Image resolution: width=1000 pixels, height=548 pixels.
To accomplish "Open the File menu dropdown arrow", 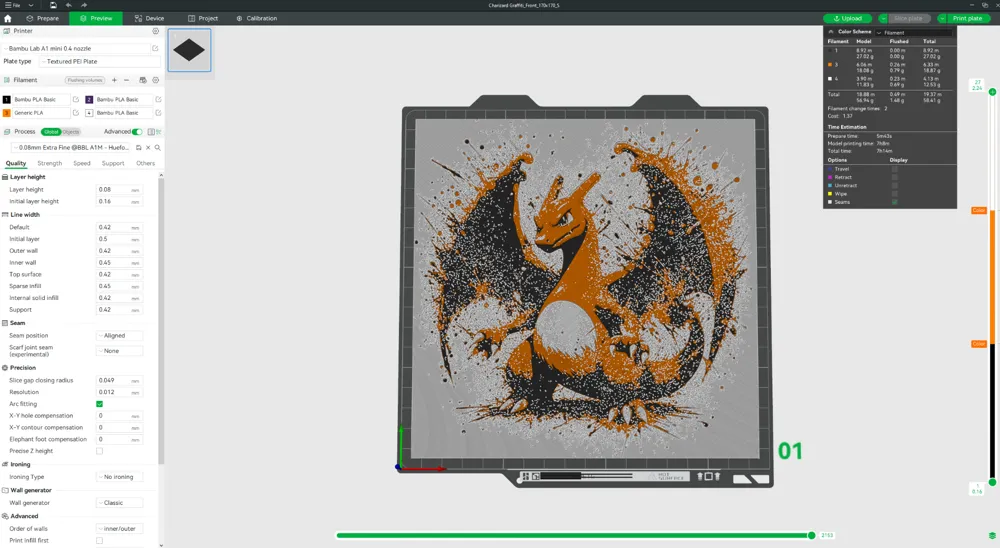I will pyautogui.click(x=31, y=5).
